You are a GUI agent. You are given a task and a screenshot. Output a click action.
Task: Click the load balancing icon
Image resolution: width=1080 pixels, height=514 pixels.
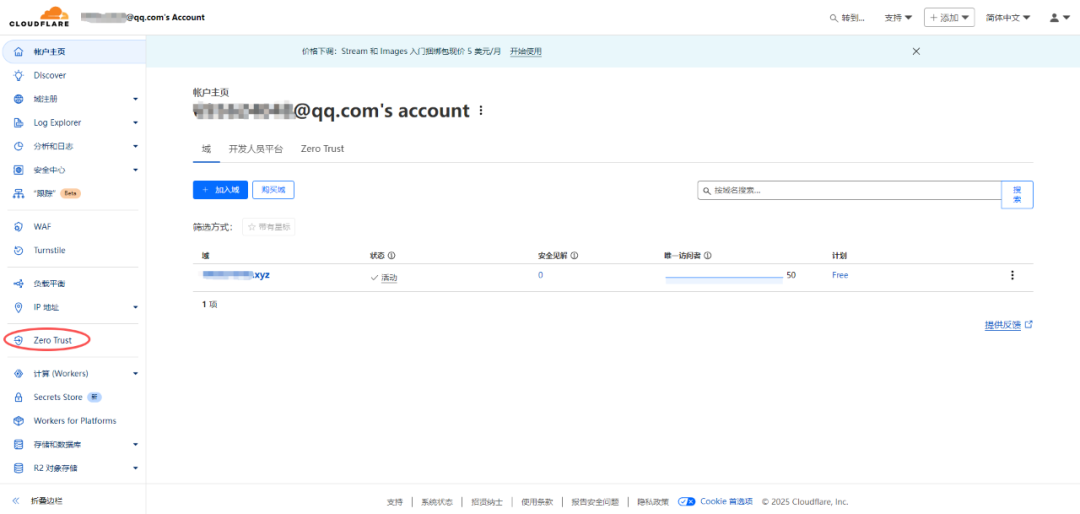(19, 283)
